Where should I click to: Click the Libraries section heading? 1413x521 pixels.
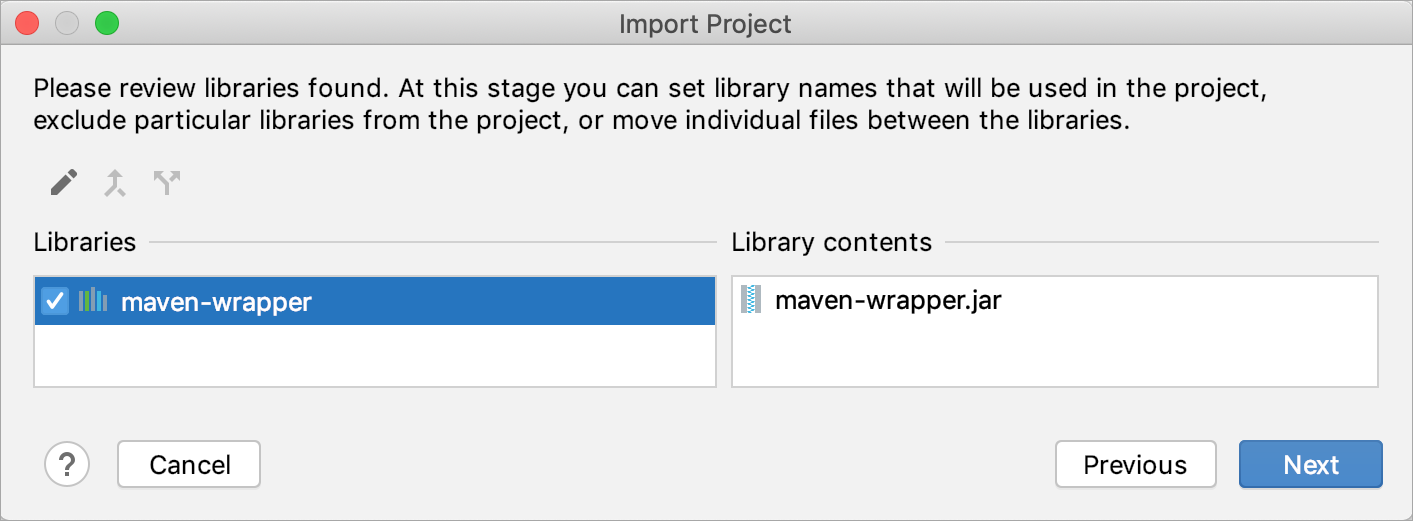coord(85,242)
